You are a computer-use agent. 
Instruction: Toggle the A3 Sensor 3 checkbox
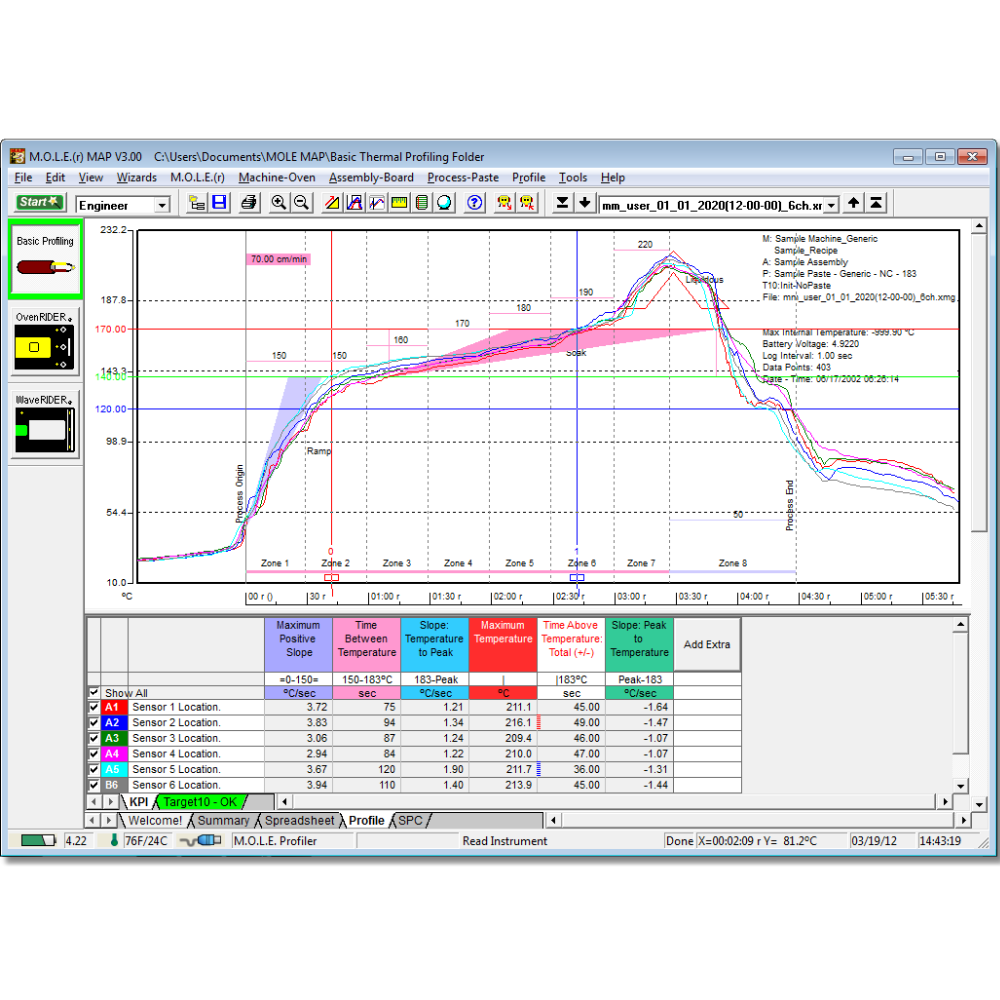coord(94,739)
